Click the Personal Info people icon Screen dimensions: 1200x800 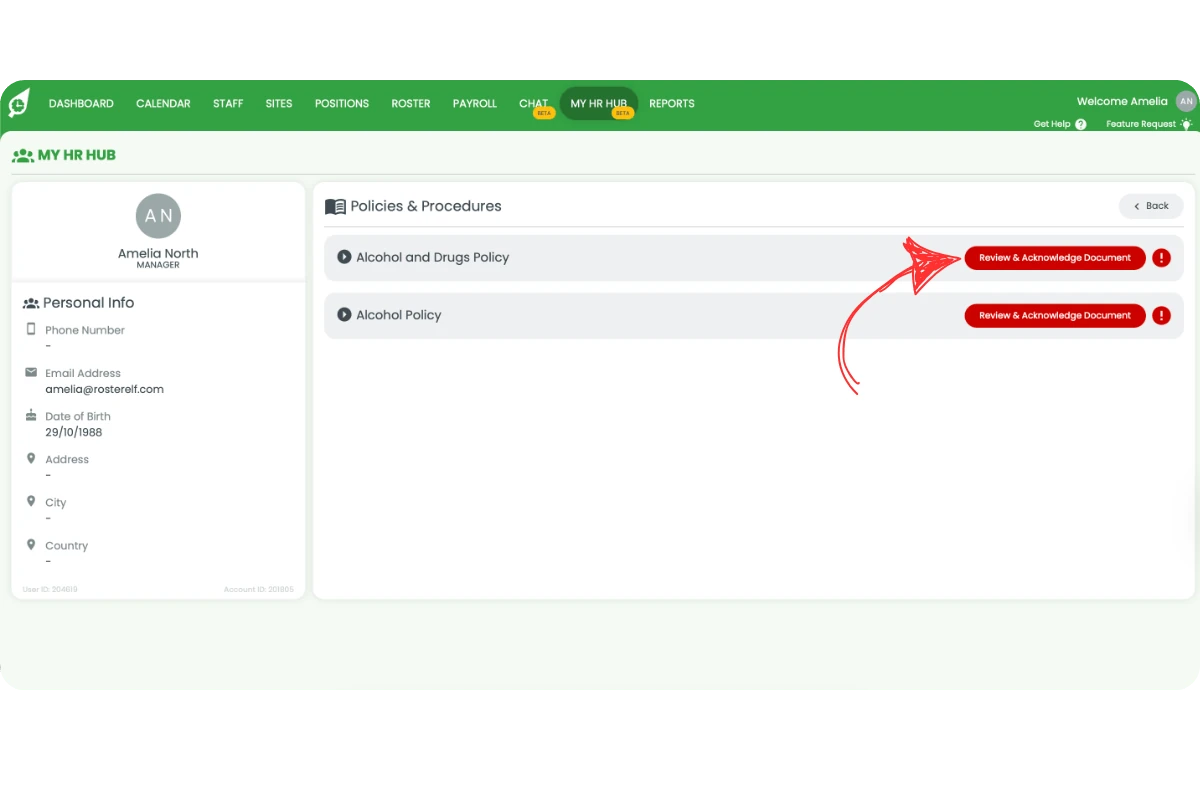point(31,303)
